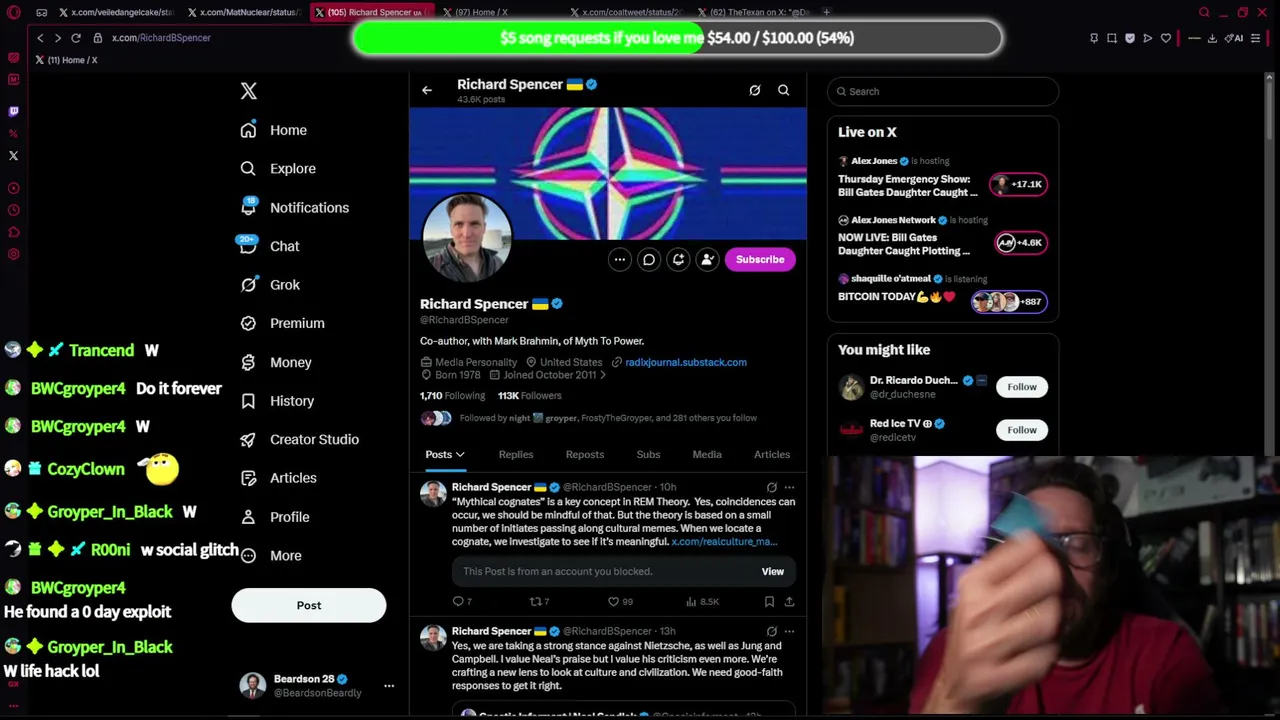Open the Beardson 28 account menu dots
Screen dimensions: 1280x720
coord(389,686)
